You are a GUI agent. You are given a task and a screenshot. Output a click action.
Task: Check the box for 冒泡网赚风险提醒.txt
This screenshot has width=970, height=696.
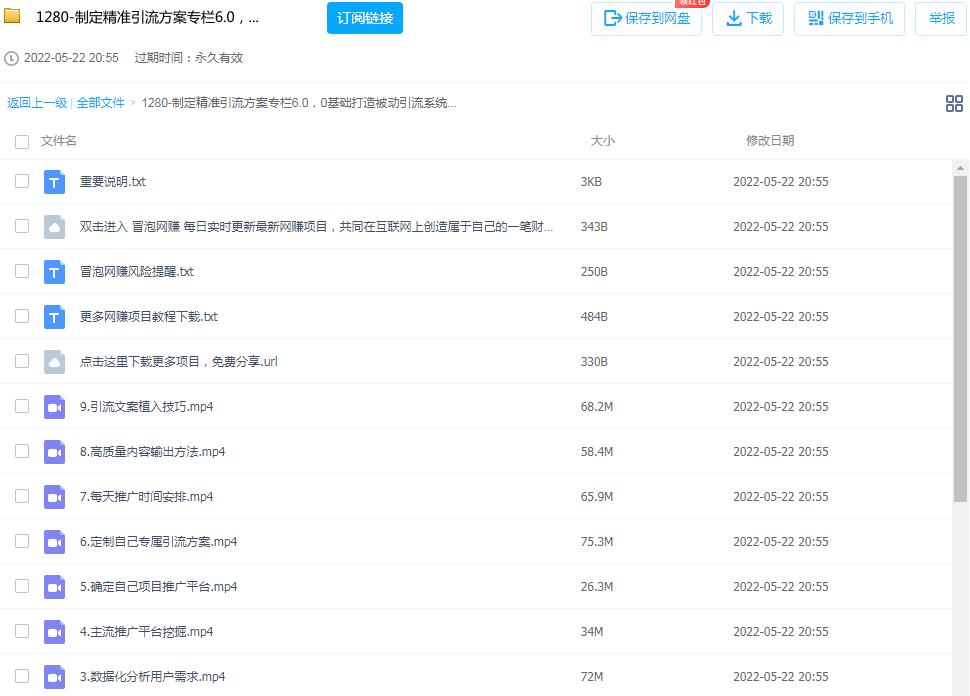pos(22,271)
